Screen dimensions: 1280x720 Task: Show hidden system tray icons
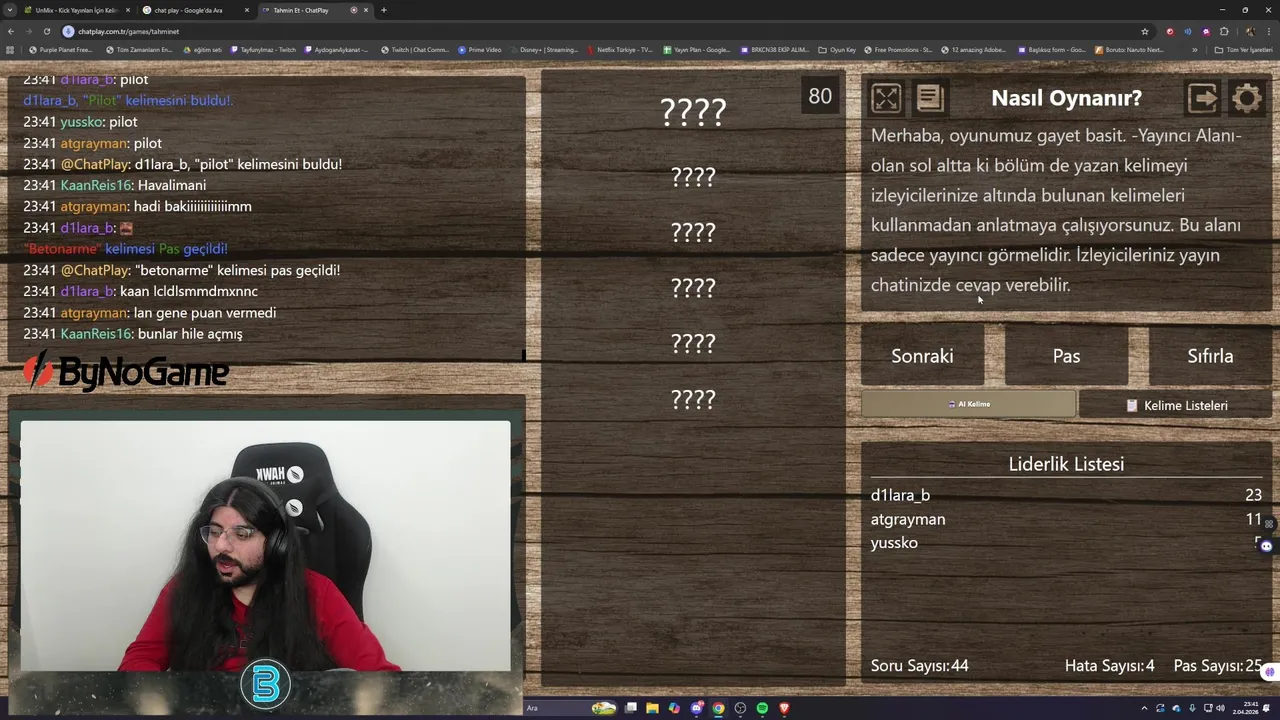point(1144,708)
